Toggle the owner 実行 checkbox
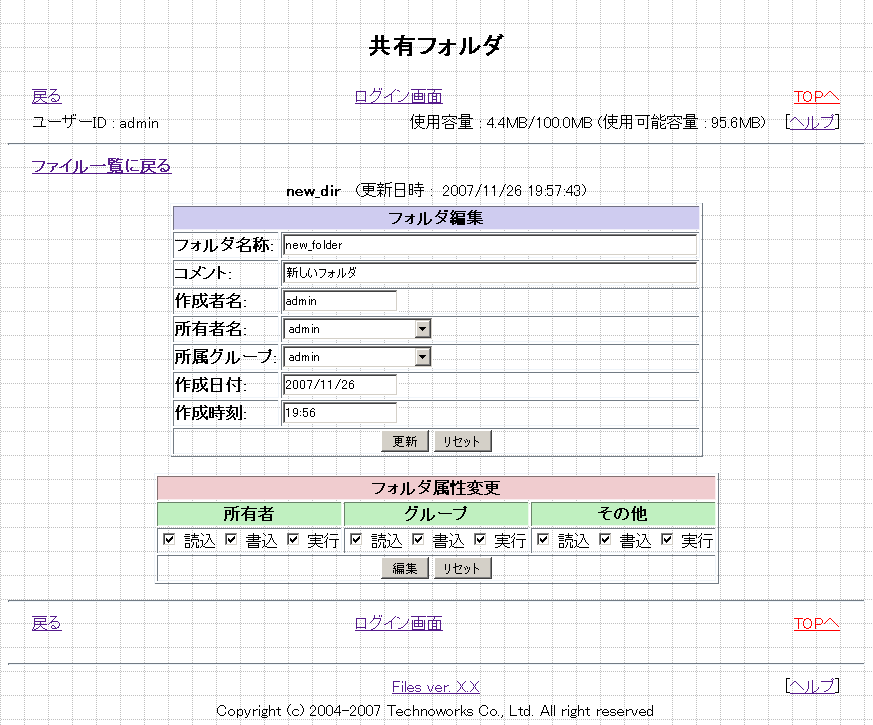 [293, 540]
